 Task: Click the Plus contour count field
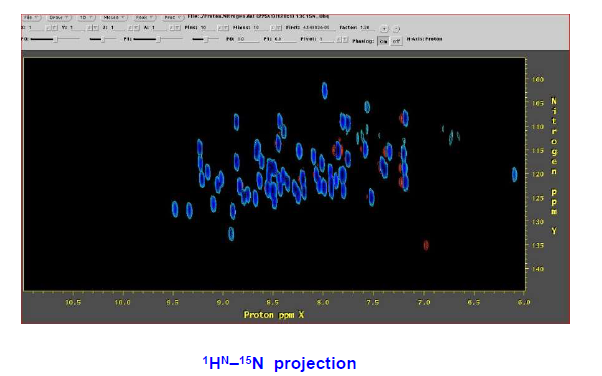pos(208,28)
